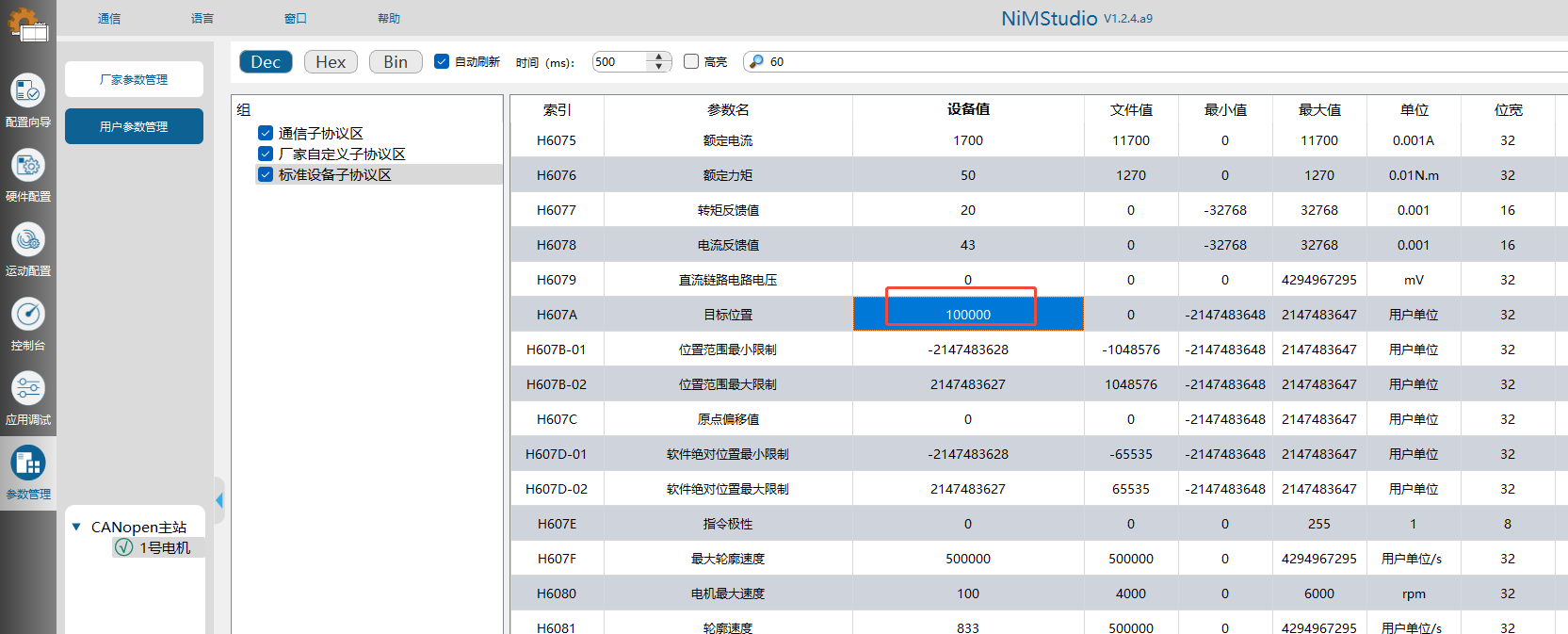Collapse the left panel arrow handle
The width and height of the screenshot is (1568, 634).
click(219, 499)
